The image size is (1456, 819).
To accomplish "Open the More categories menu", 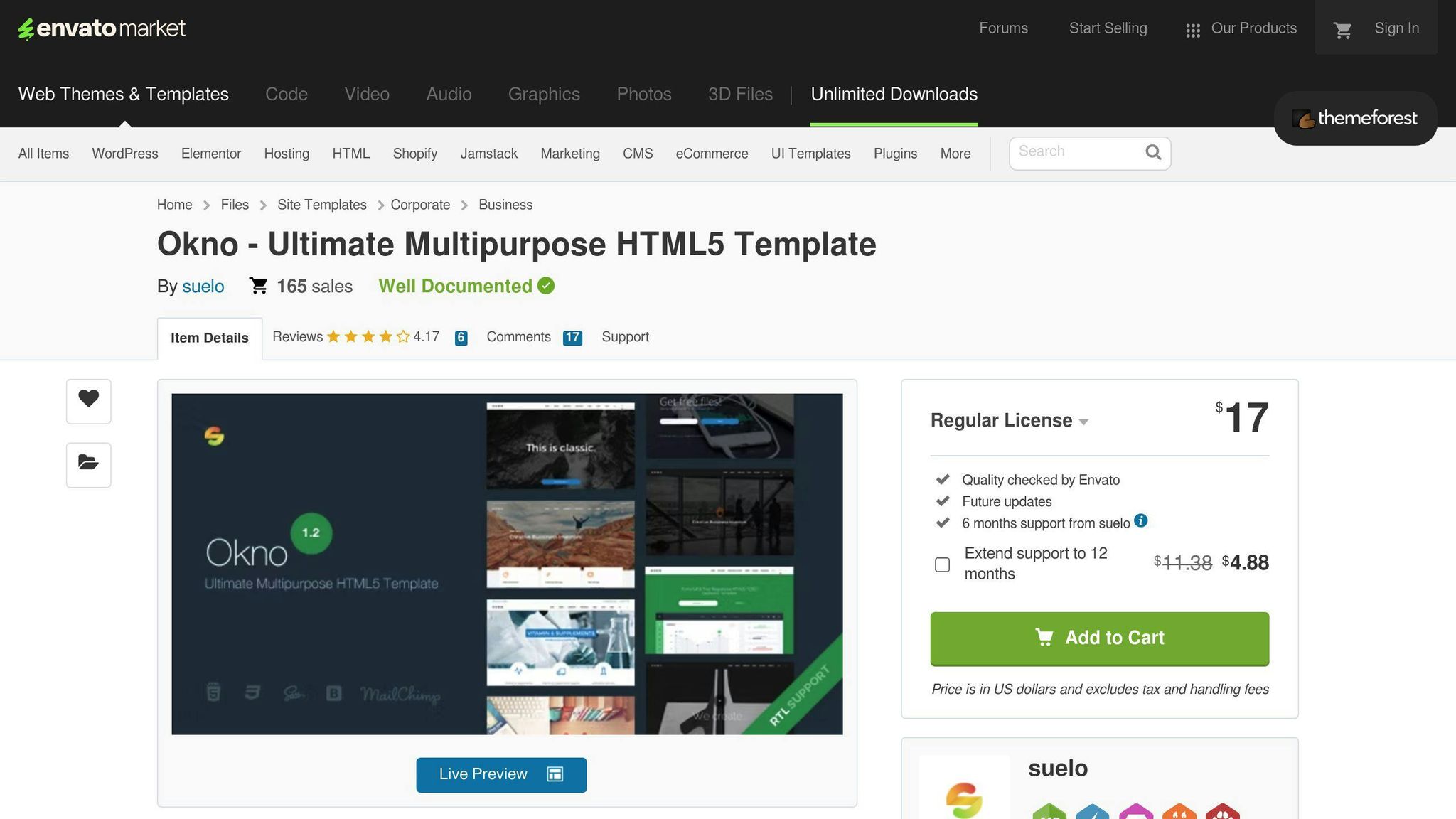I will tap(955, 154).
